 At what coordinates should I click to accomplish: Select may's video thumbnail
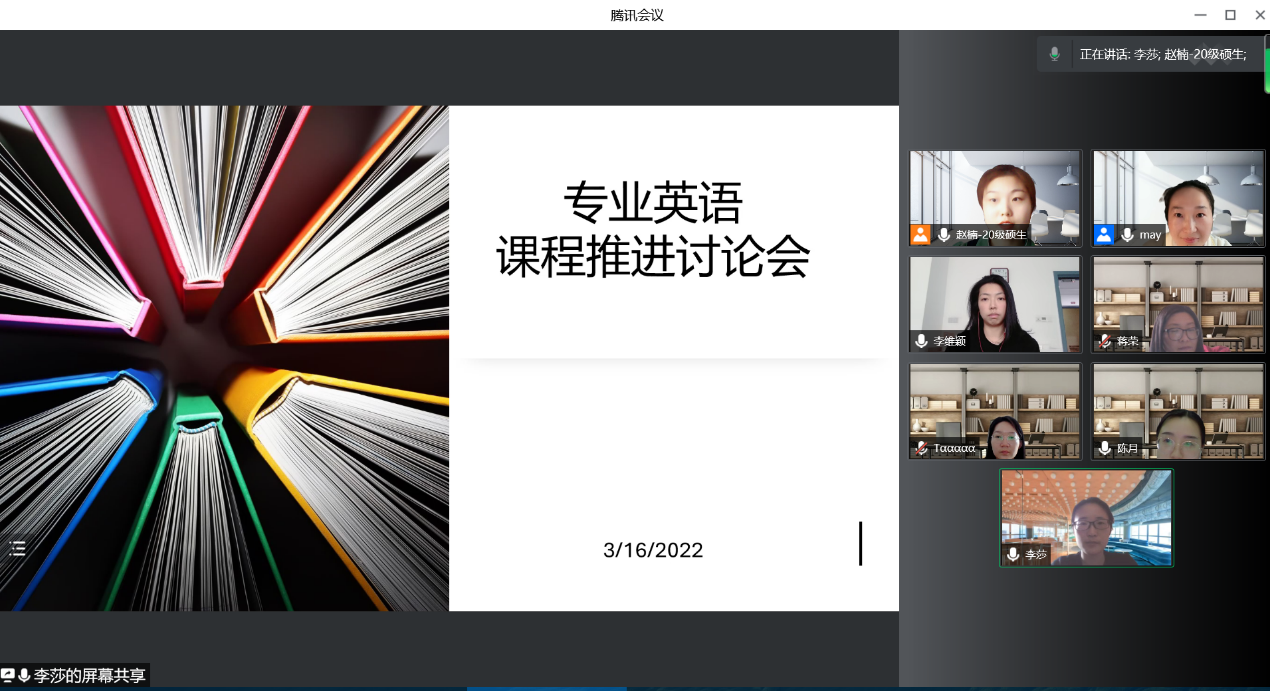[1178, 197]
